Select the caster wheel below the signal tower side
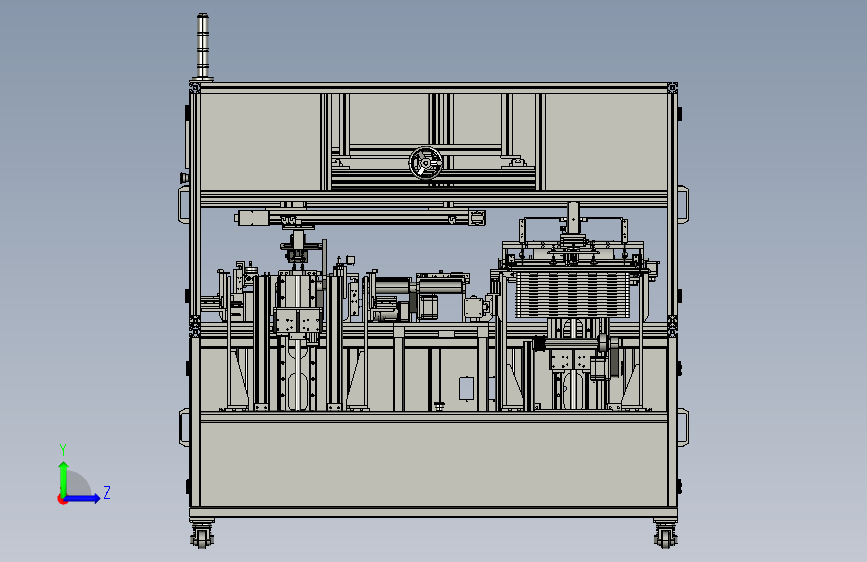 click(201, 534)
